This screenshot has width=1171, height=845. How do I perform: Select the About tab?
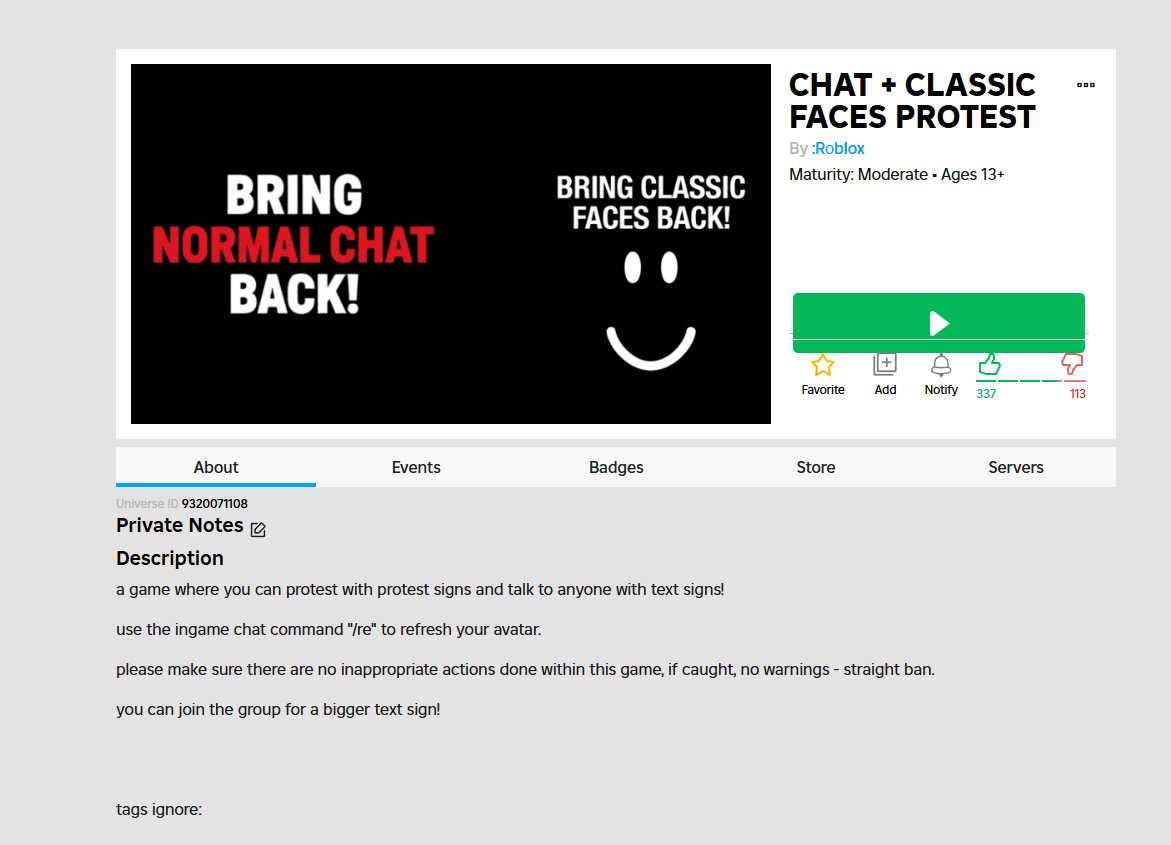click(x=216, y=467)
